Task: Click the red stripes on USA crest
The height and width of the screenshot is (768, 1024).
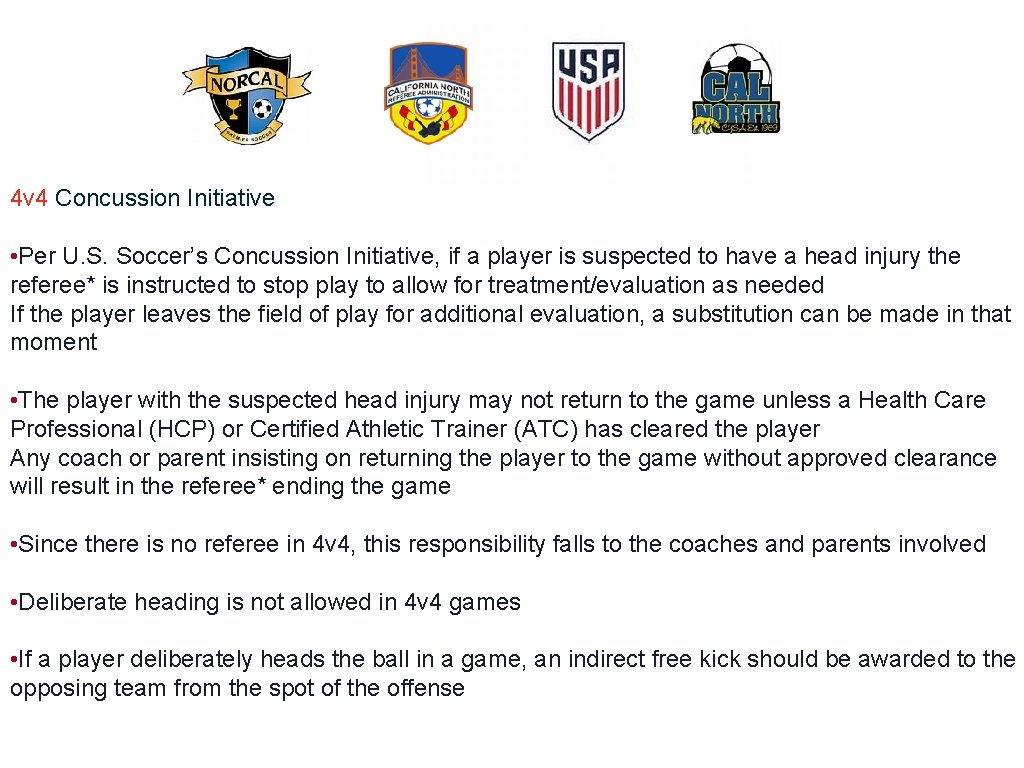Action: tap(588, 107)
